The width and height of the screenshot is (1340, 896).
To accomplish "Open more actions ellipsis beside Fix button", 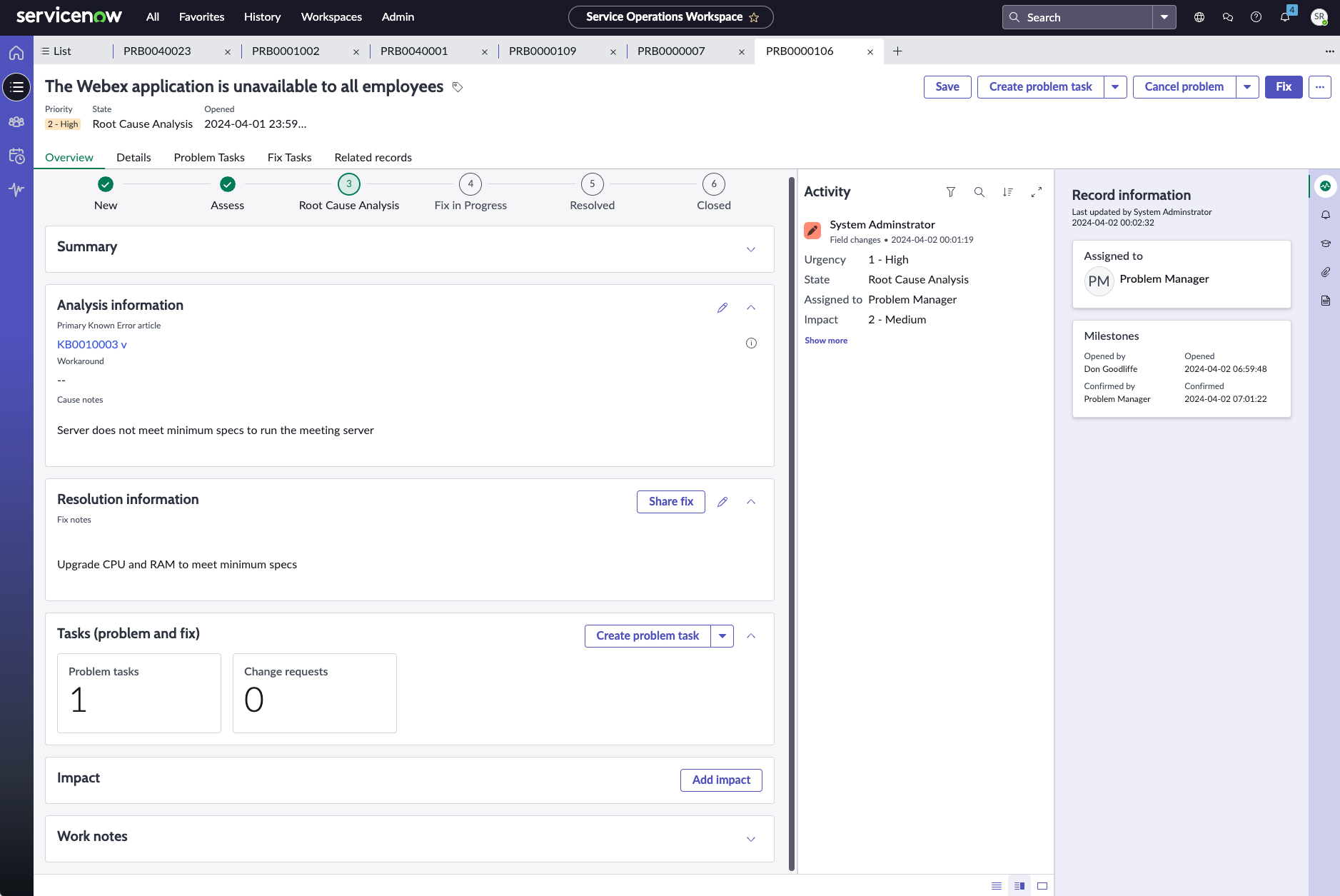I will pyautogui.click(x=1320, y=87).
